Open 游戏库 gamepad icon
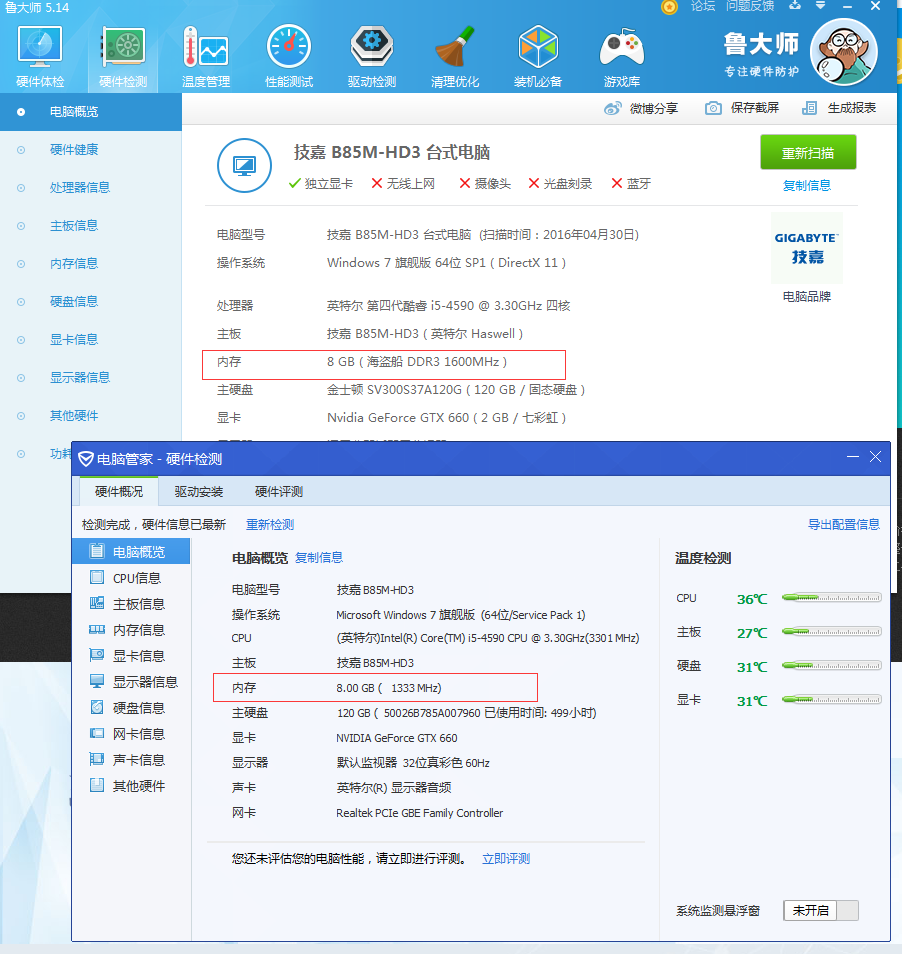The width and height of the screenshot is (902, 954). 622,57
